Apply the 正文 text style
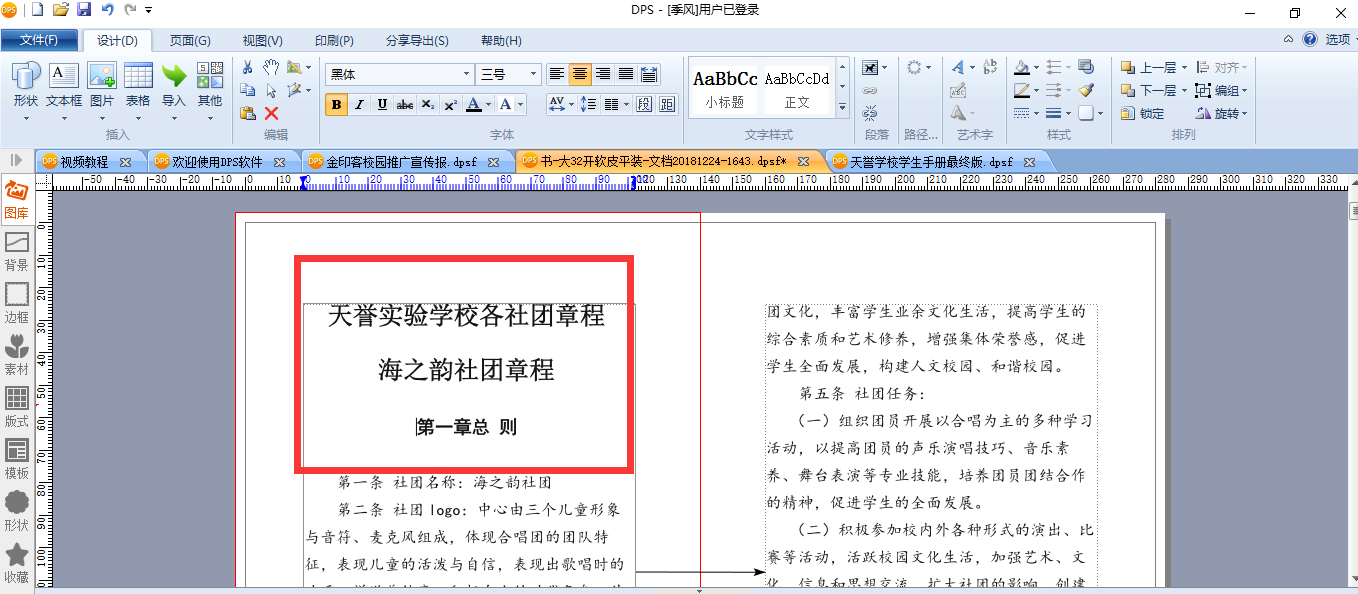 click(797, 89)
